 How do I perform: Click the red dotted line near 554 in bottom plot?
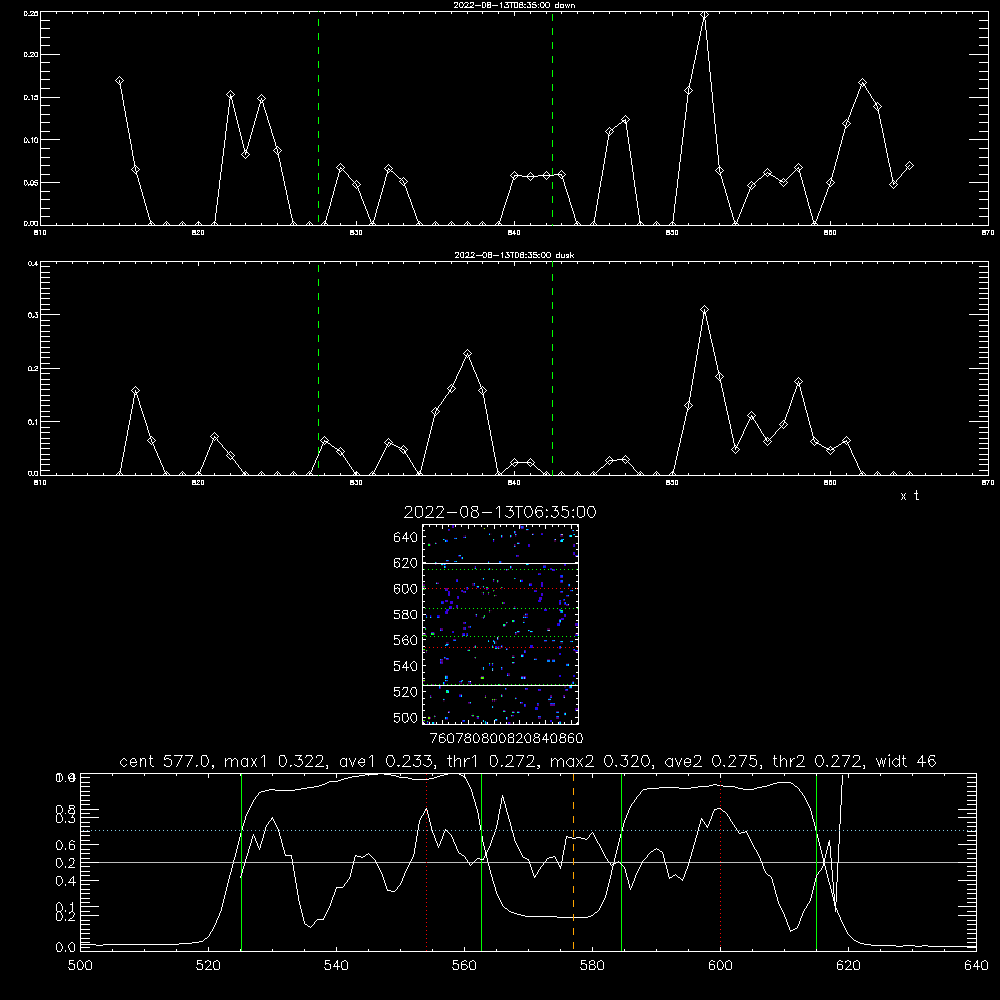coord(427,862)
